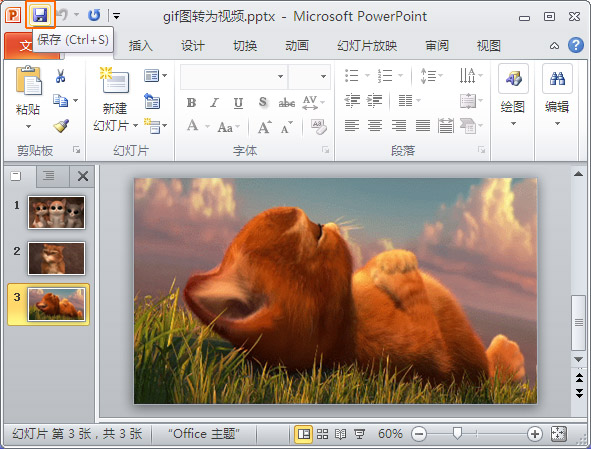Select the Format Painter brush
The image size is (591, 449).
pyautogui.click(x=61, y=126)
